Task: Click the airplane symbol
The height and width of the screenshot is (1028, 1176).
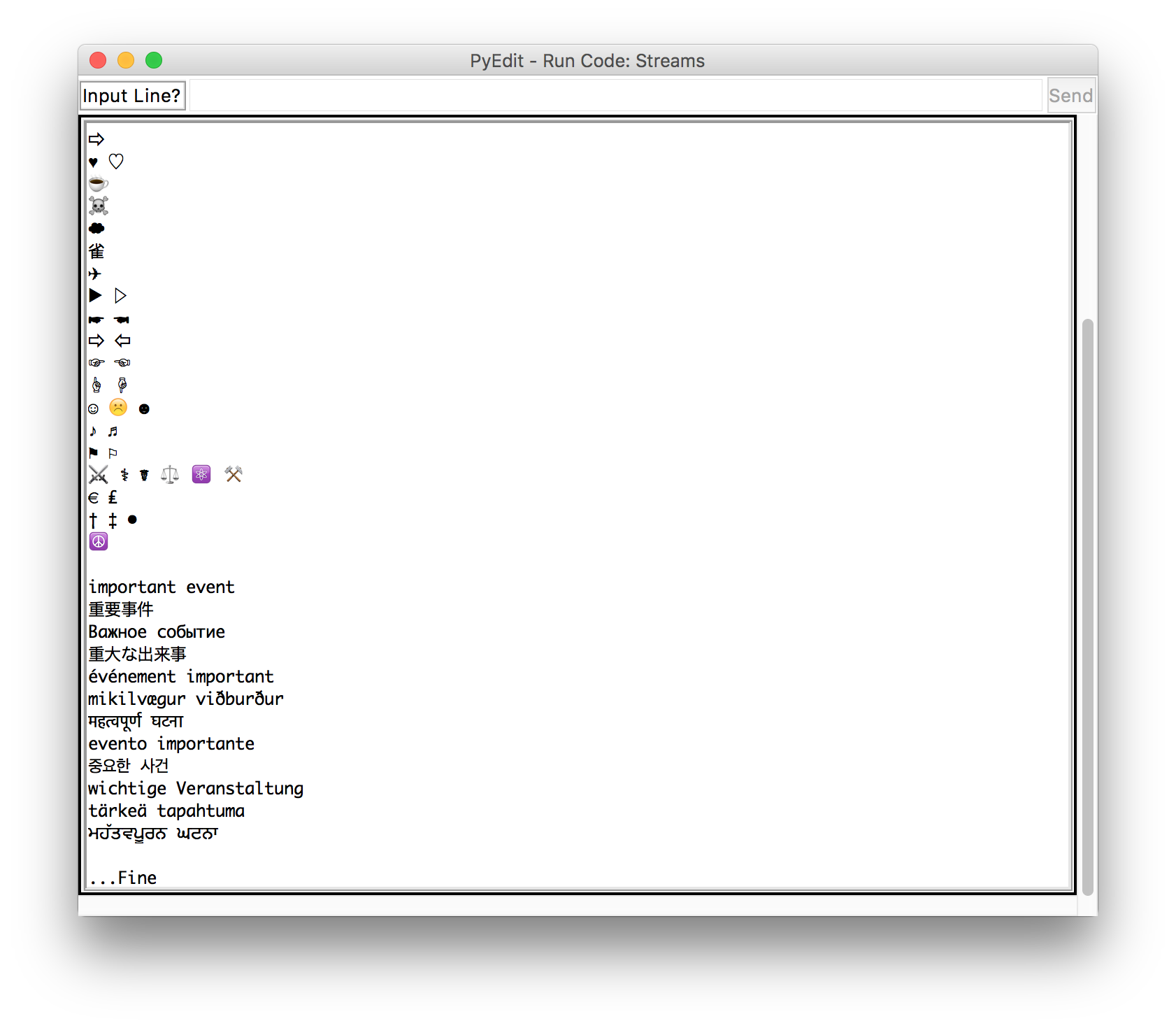Action: (96, 273)
